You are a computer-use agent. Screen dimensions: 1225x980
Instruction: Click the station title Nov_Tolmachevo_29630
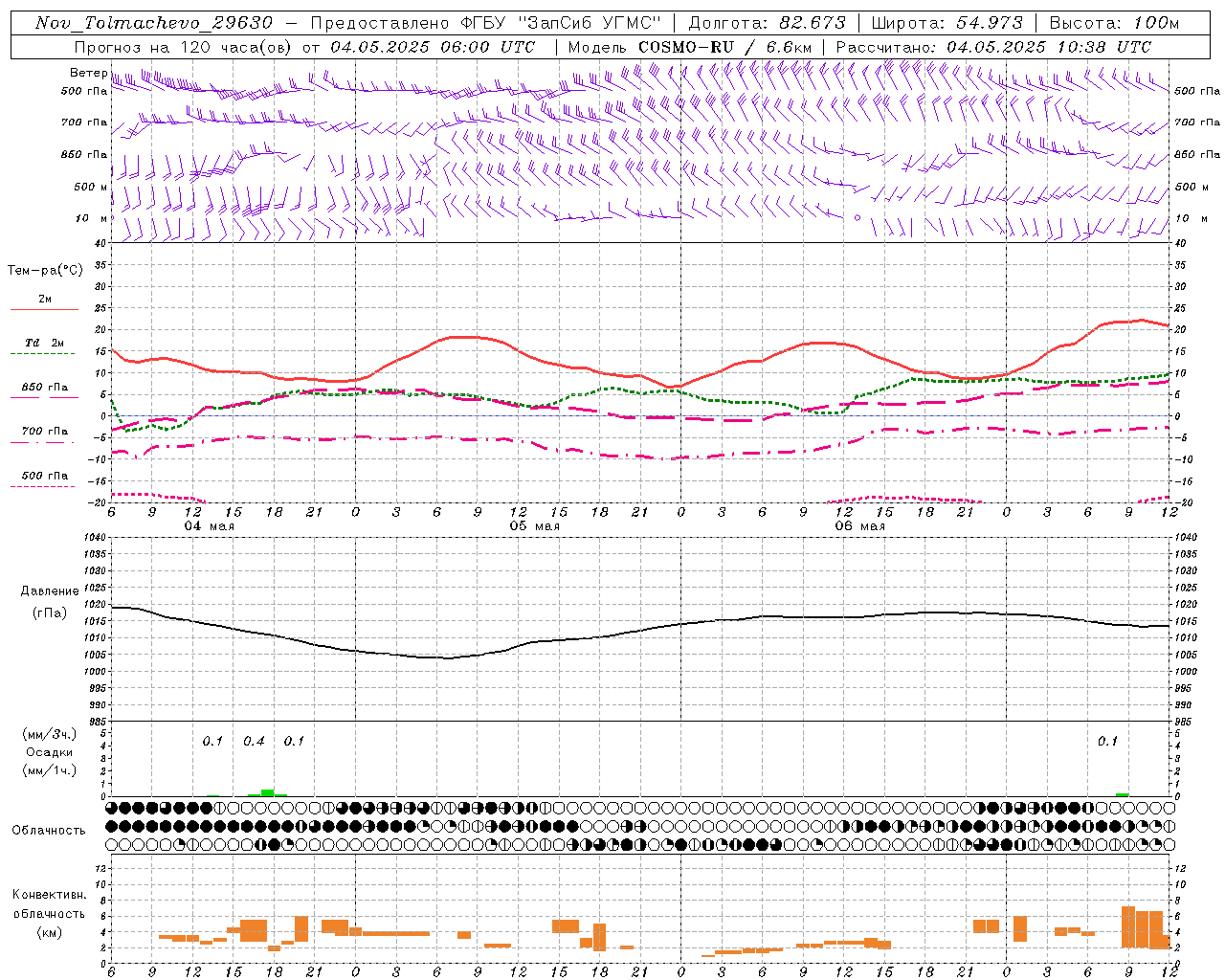(153, 23)
